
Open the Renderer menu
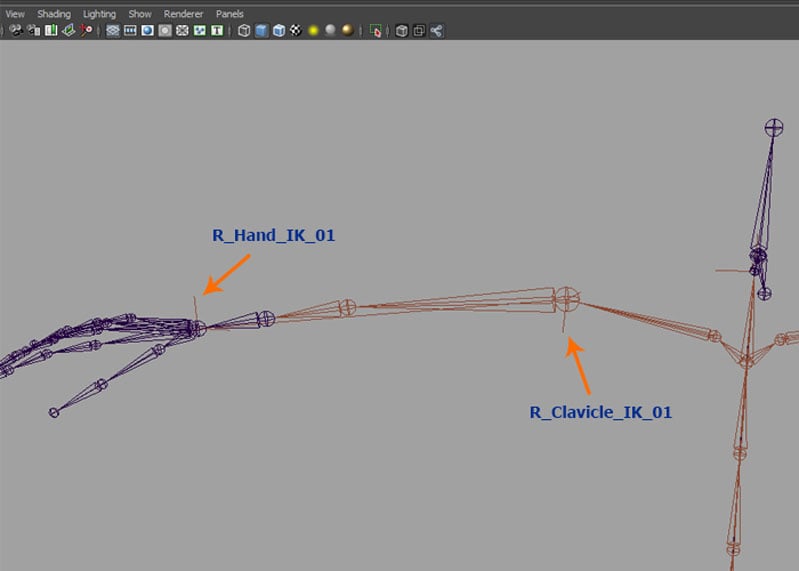183,14
